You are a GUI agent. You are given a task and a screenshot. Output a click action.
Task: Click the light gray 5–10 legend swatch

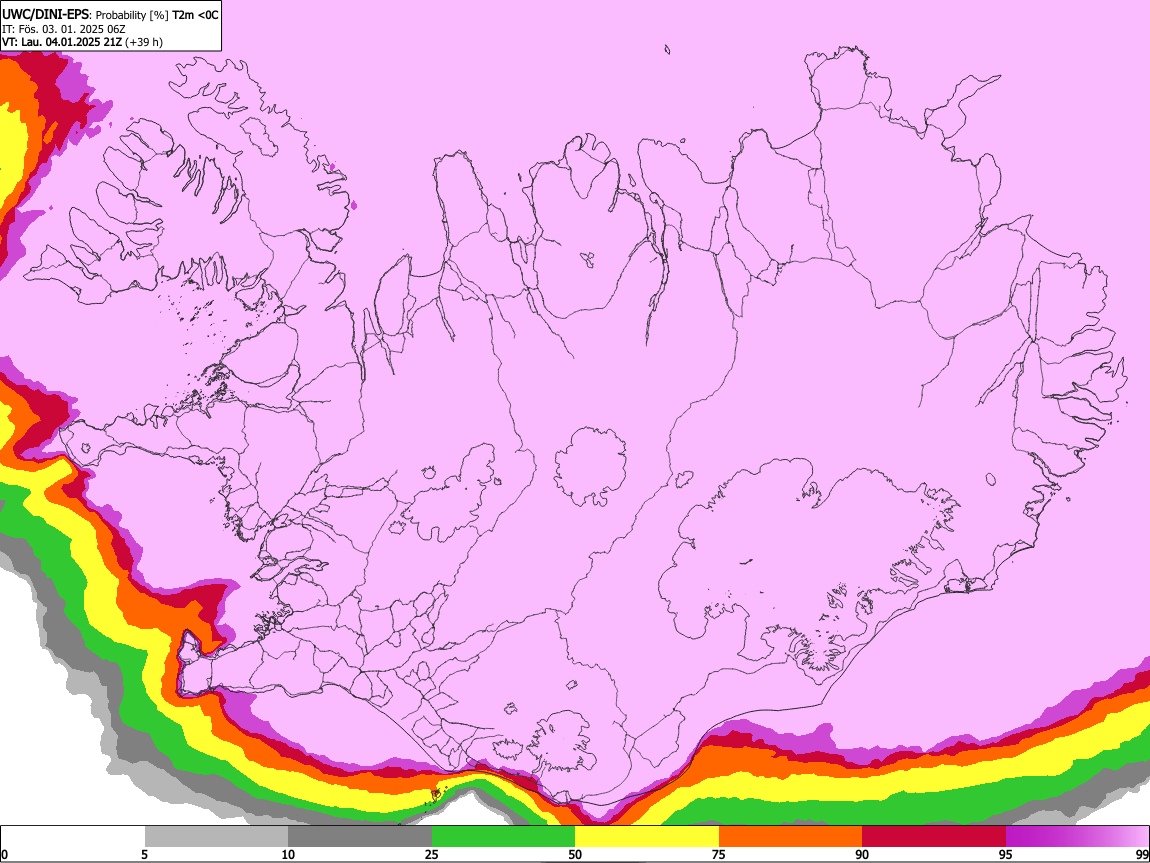pos(216,836)
